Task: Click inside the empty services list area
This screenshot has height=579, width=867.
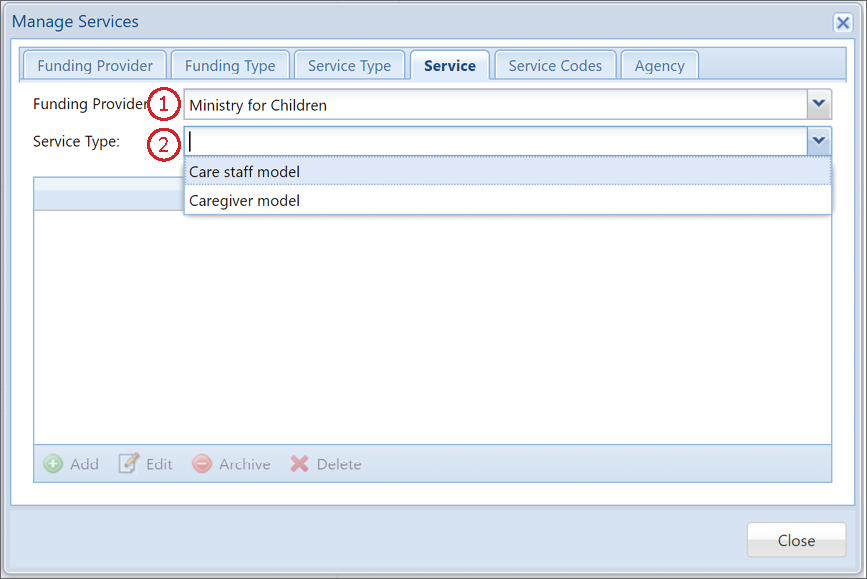Action: [432, 326]
